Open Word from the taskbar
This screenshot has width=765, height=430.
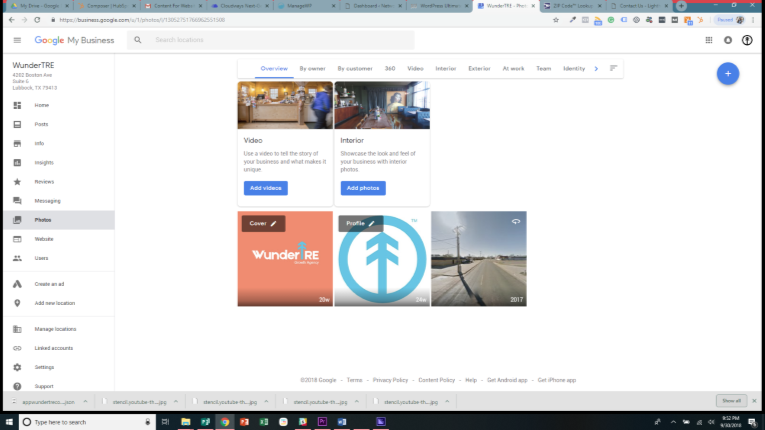point(342,422)
